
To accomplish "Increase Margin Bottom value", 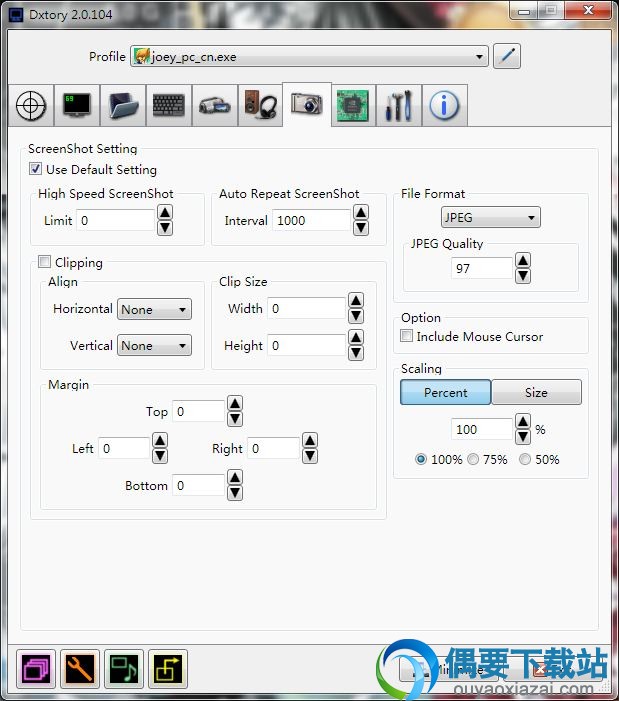I will (x=235, y=477).
